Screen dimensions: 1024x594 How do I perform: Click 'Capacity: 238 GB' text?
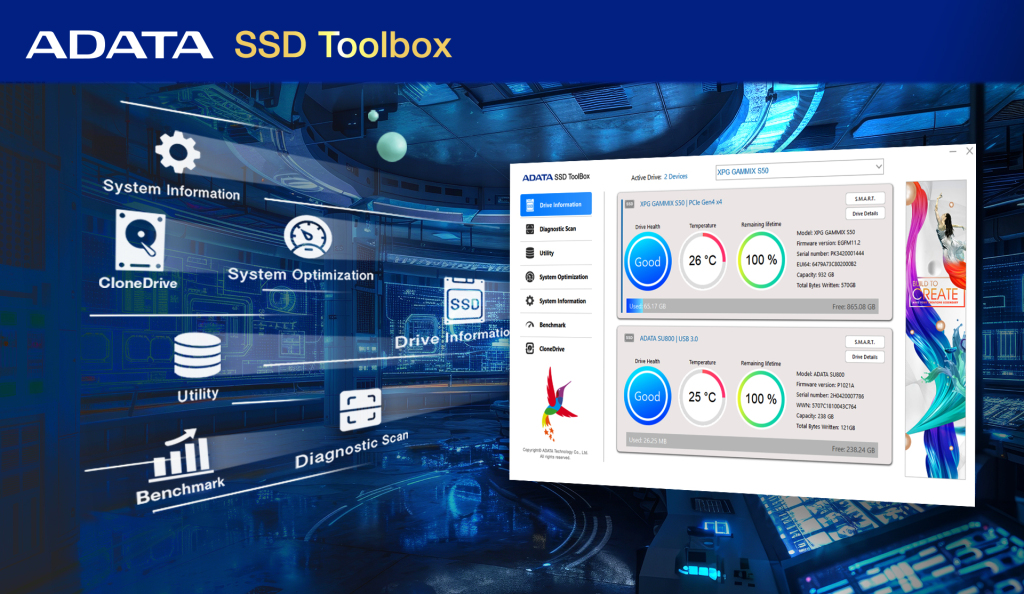click(815, 416)
